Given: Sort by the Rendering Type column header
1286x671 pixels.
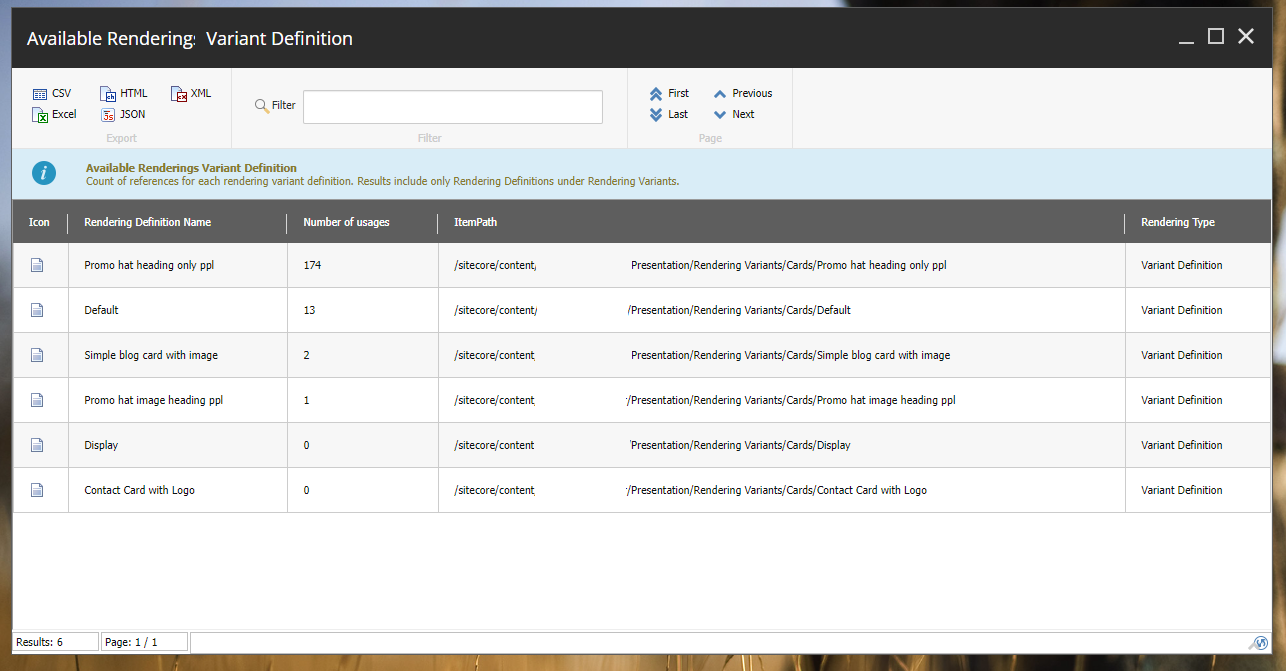Looking at the screenshot, I should [x=1178, y=222].
